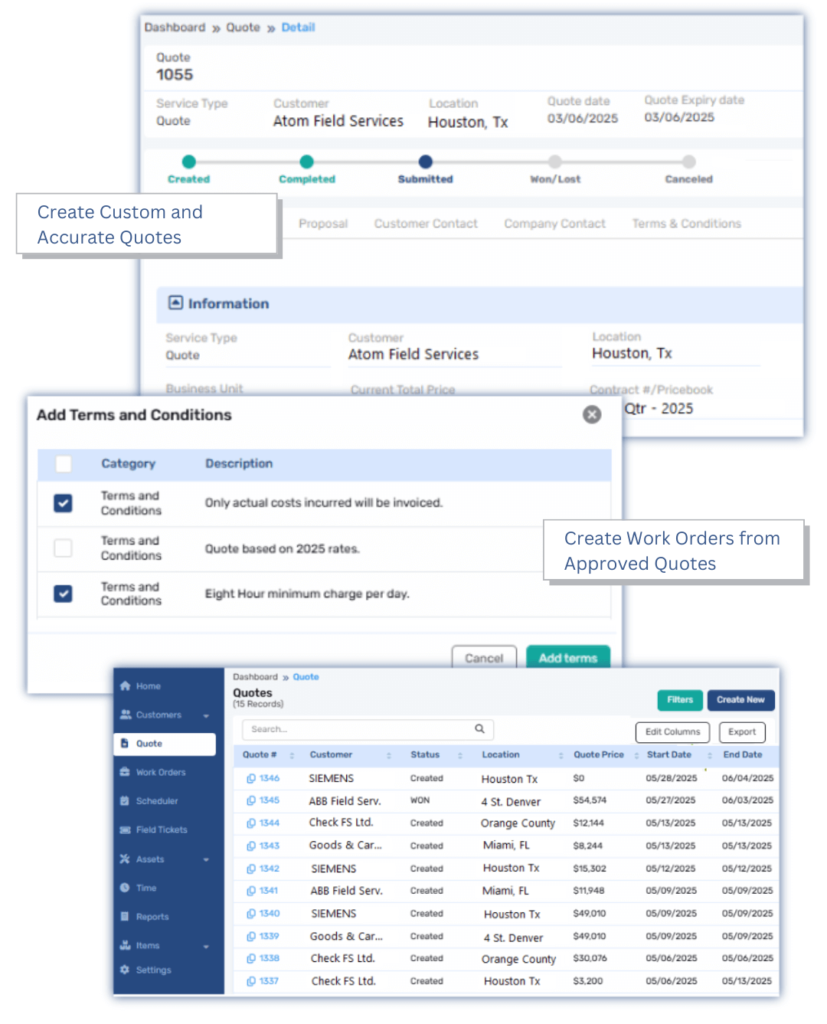Expand the Assets sidebar submenu
This screenshot has width=827, height=1024.
(x=205, y=859)
